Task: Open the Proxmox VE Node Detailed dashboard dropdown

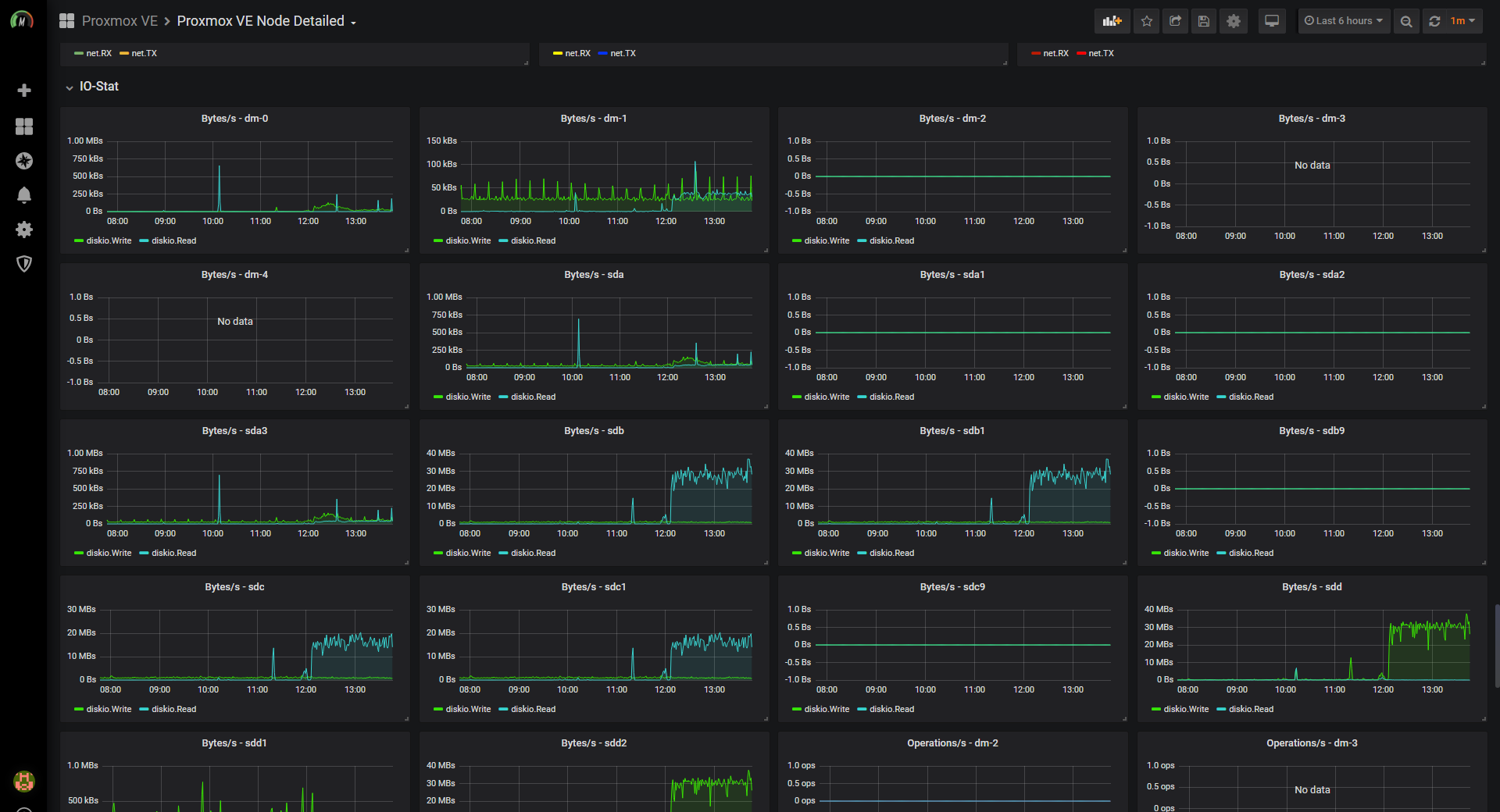Action: pyautogui.click(x=266, y=21)
